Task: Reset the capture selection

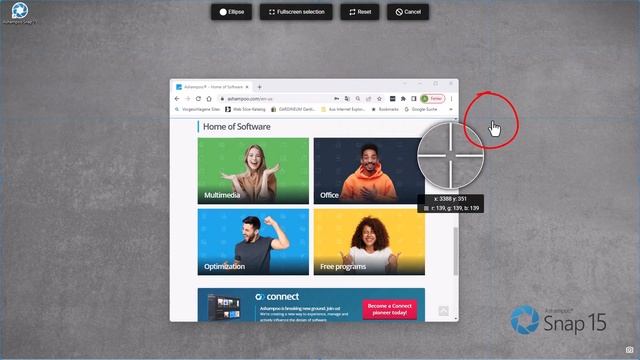Action: tap(360, 12)
